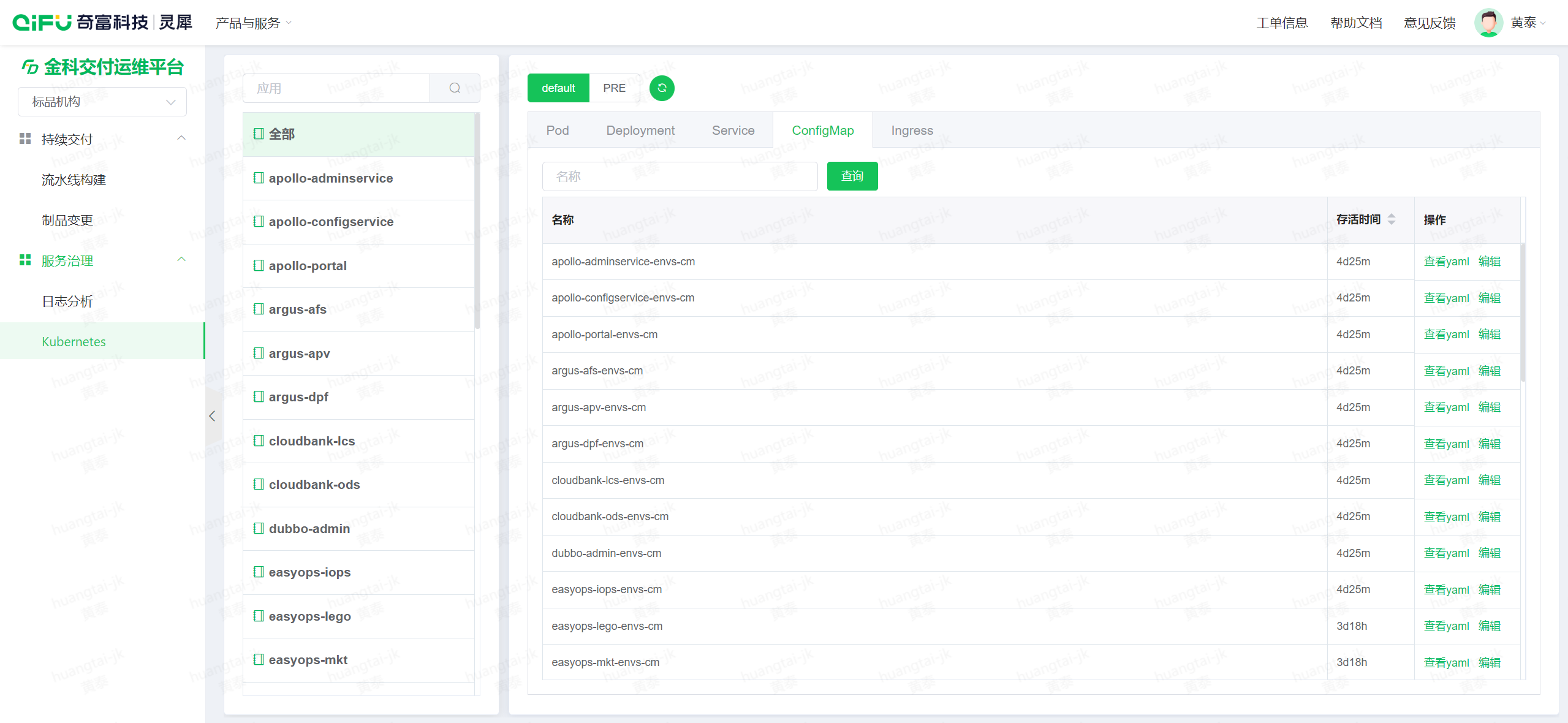Collapse the 持续交付 menu section chevron

click(x=181, y=138)
